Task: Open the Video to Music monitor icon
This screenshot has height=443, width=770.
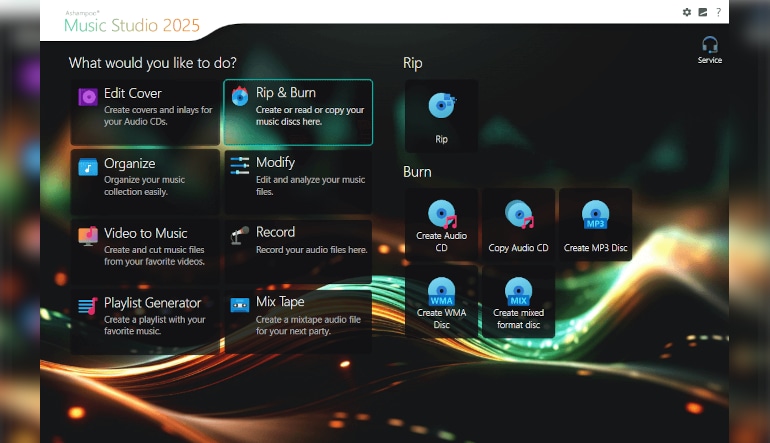Action: click(88, 236)
